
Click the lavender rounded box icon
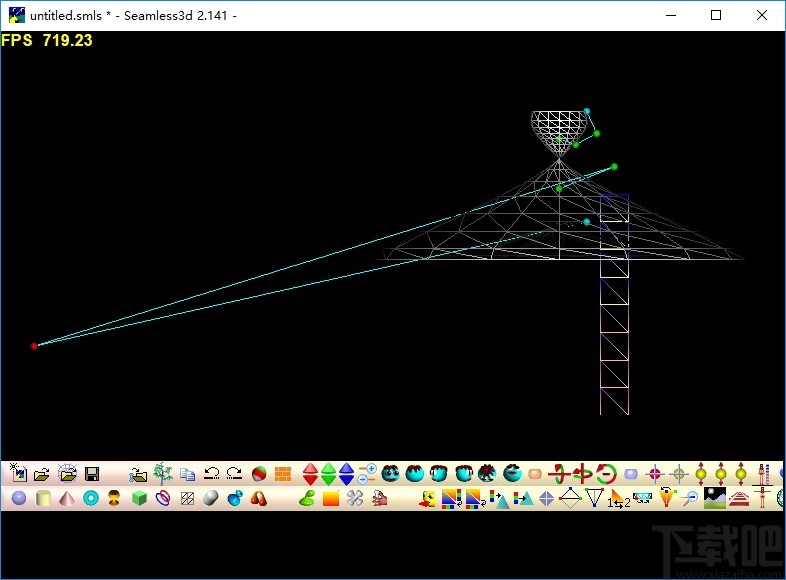coord(631,474)
